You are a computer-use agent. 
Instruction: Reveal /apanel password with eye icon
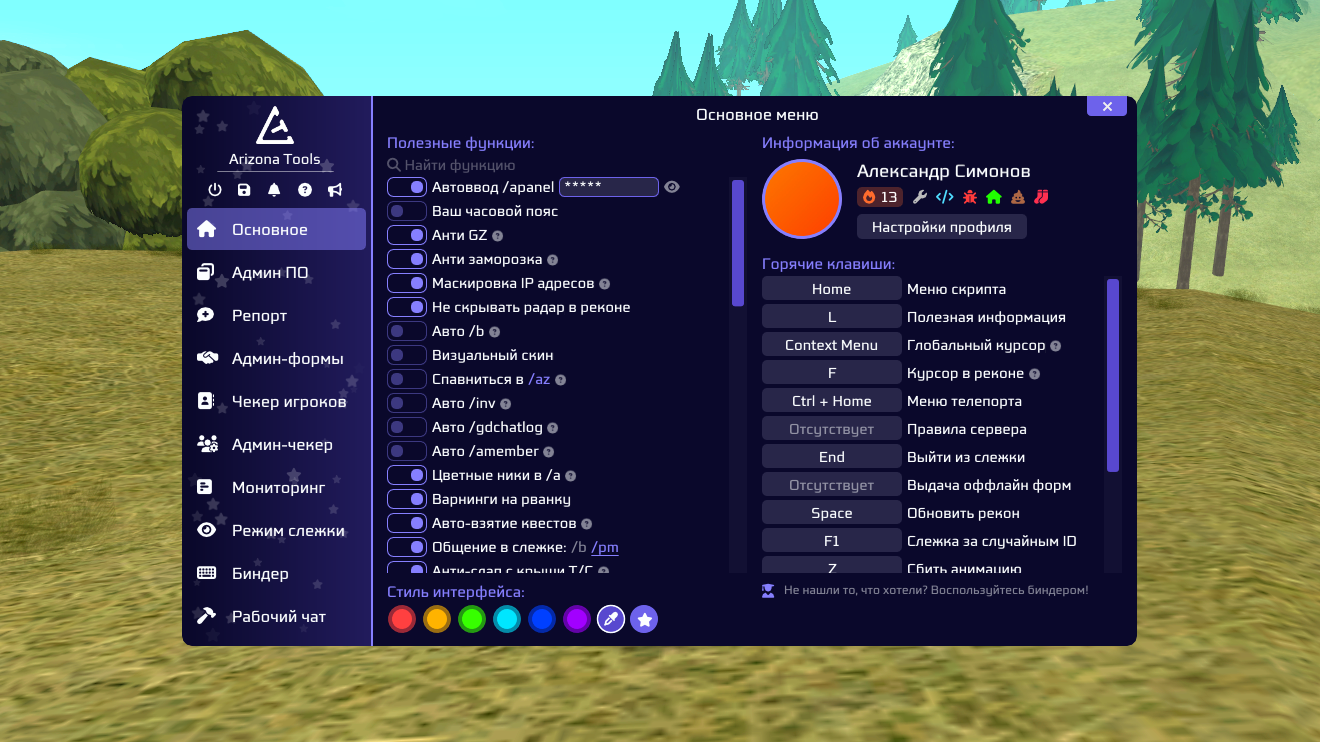[x=672, y=187]
